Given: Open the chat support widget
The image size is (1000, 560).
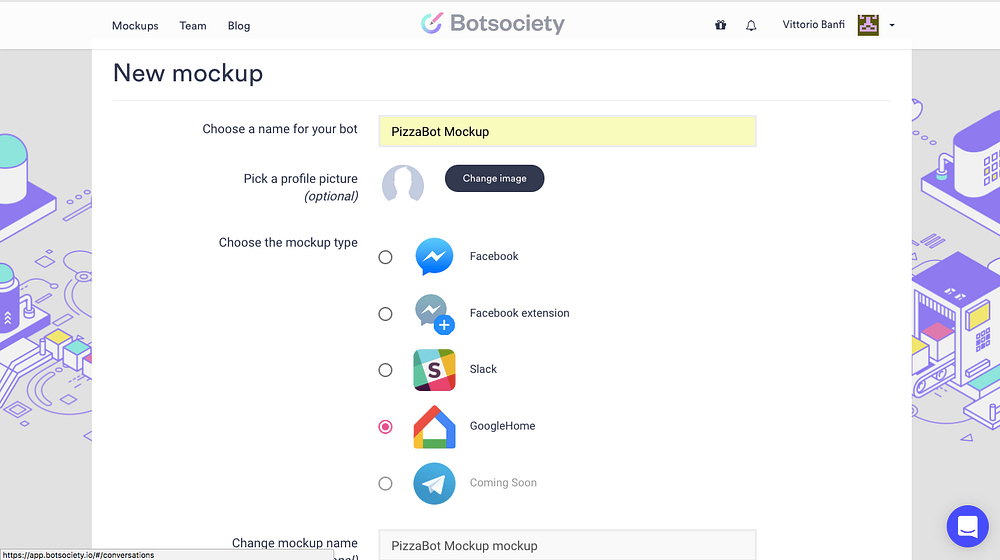Looking at the screenshot, I should click(x=967, y=527).
